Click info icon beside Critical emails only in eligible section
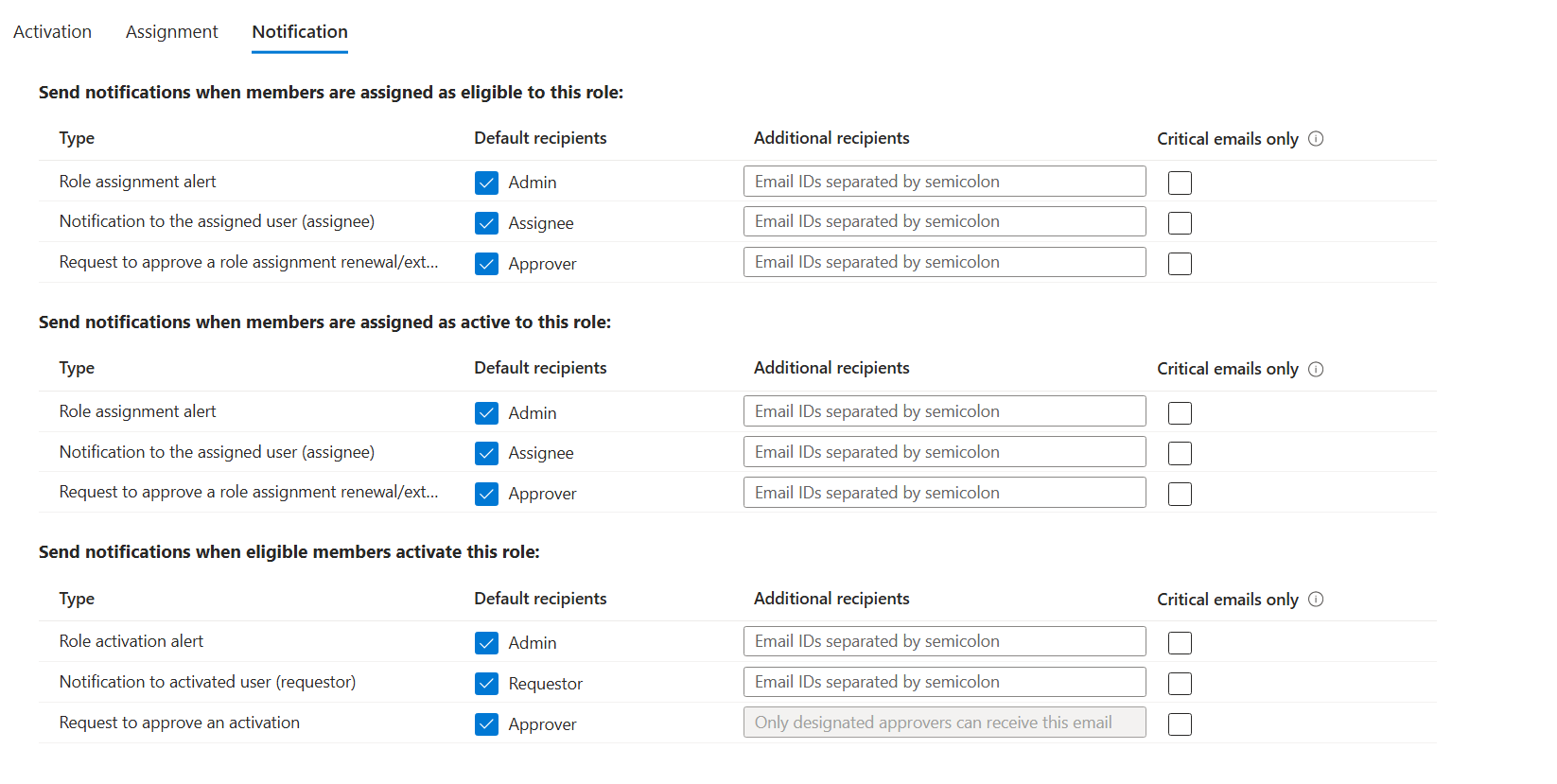The width and height of the screenshot is (1557, 784). [1316, 139]
